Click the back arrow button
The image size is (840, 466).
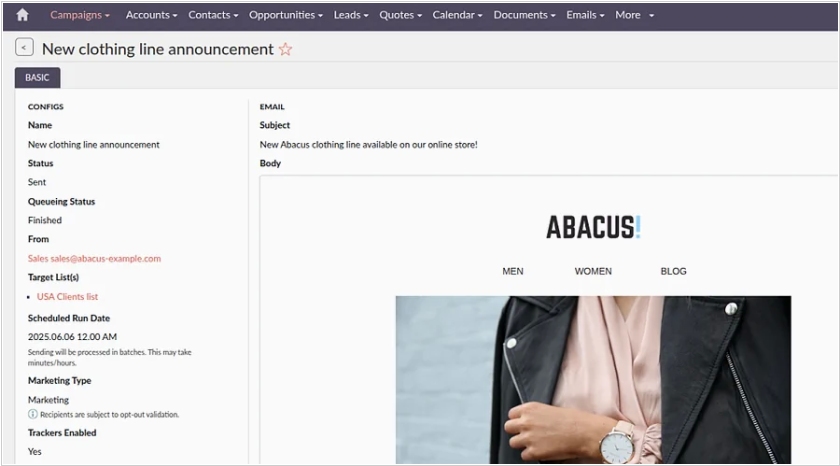[25, 48]
